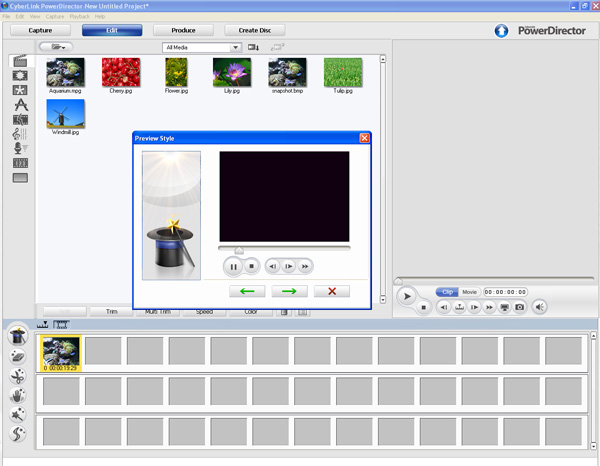Click the seek-by-time icon in main preview
Viewport: 600px width, 466px height.
pos(459,307)
